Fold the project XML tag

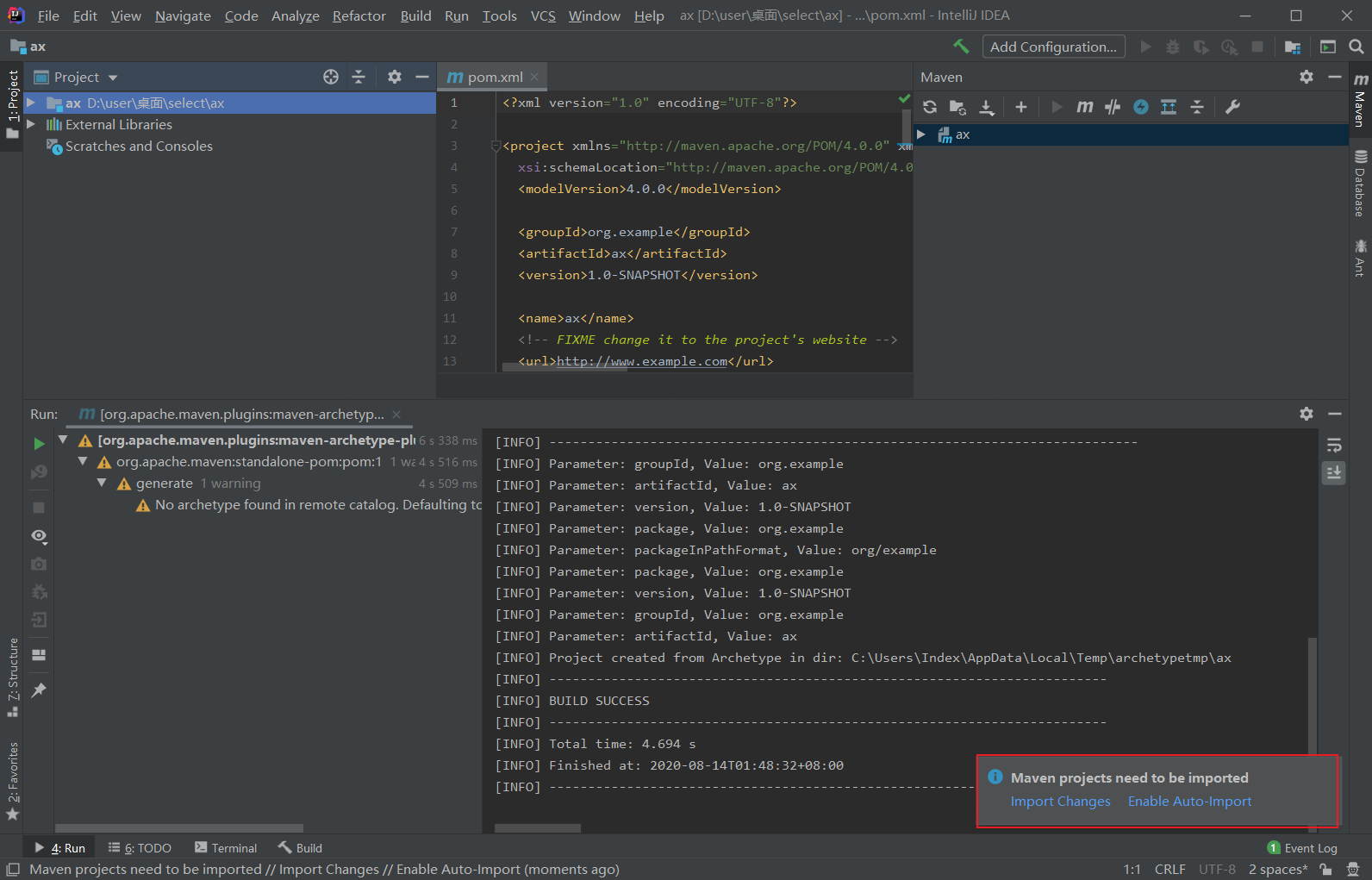tap(496, 146)
